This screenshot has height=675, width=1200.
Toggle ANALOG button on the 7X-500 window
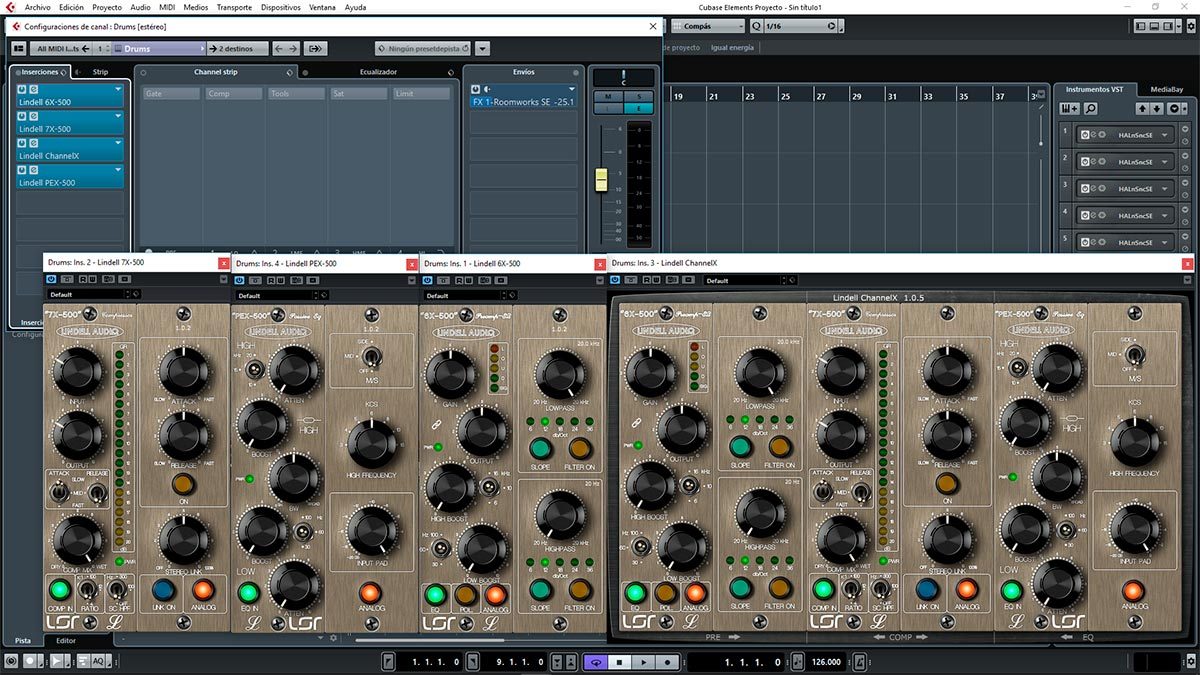point(204,589)
